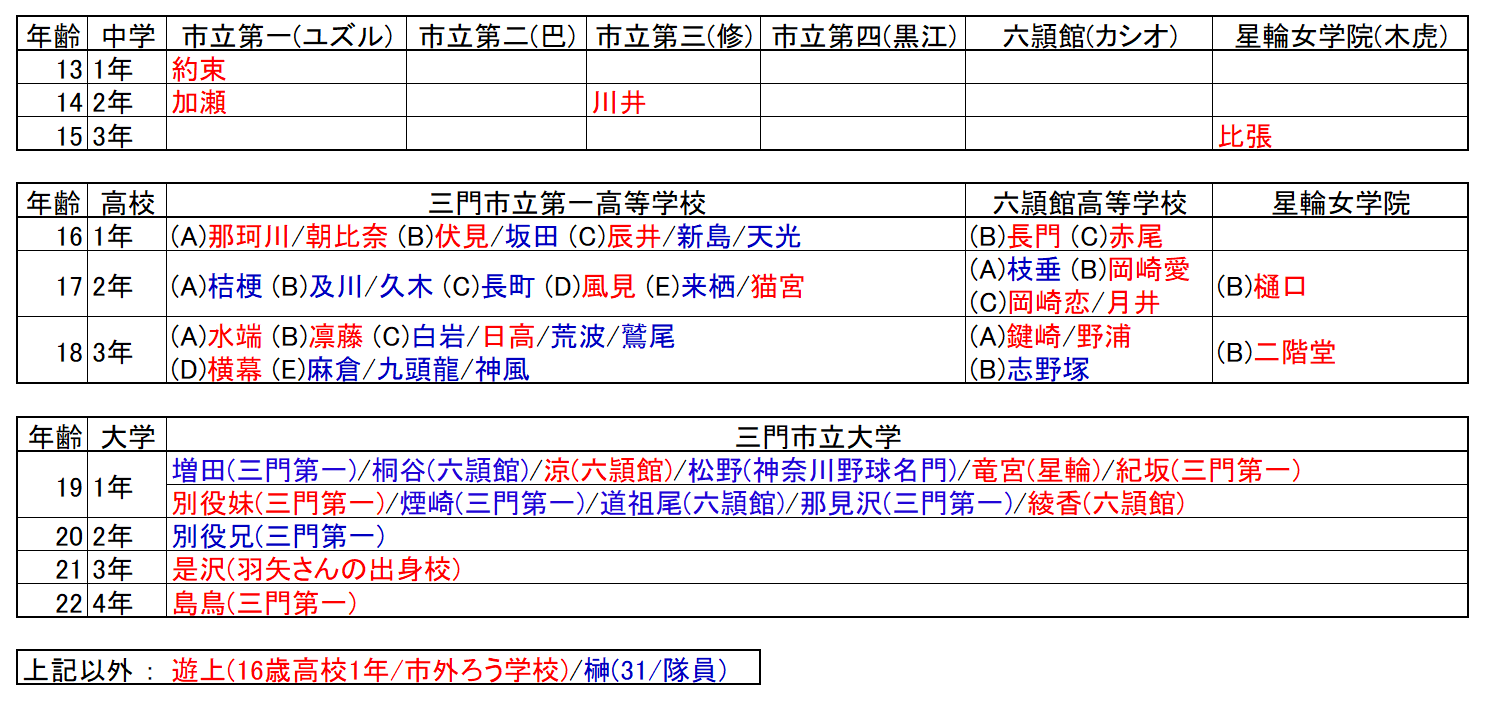Click the 六頴館(カシオ) header cell
Screen dimensions: 1489x709
(x=1089, y=36)
